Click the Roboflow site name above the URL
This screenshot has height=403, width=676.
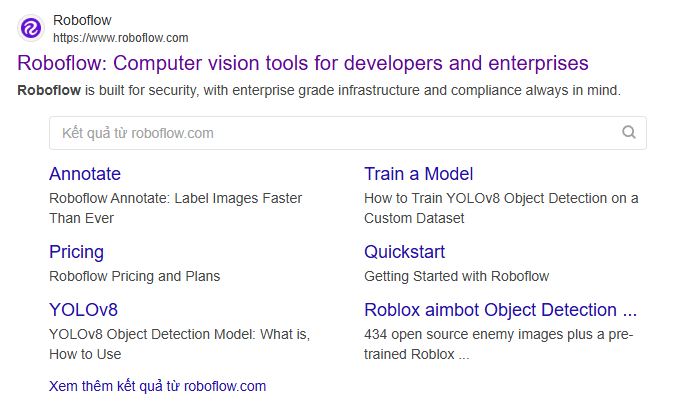(x=83, y=20)
